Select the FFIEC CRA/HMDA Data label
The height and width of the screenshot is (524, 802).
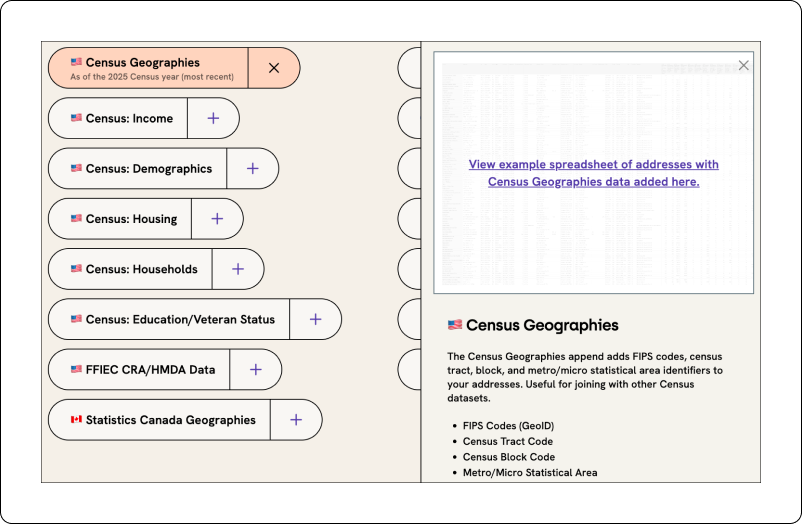(150, 369)
